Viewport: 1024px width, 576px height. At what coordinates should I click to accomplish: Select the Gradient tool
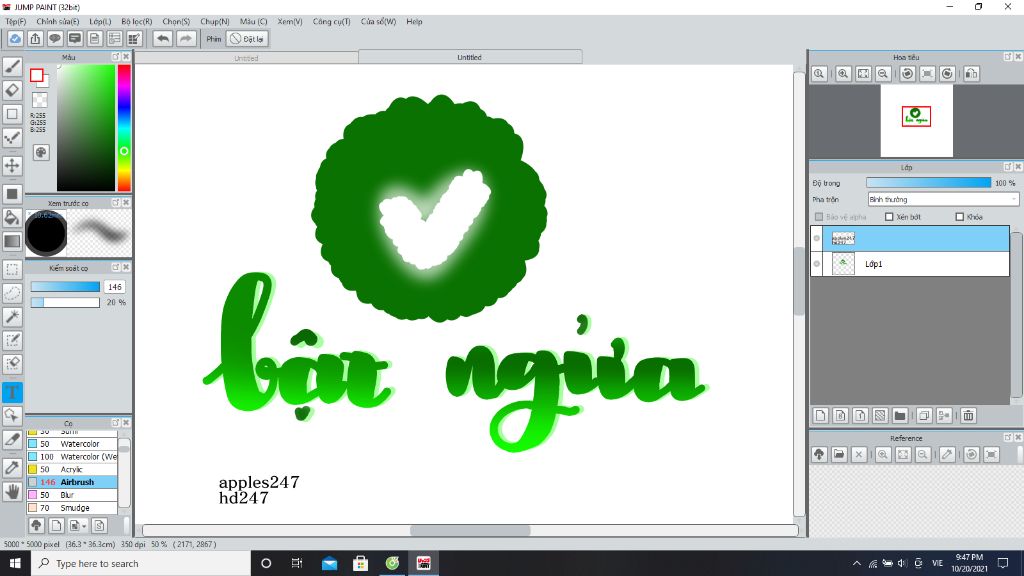12,241
